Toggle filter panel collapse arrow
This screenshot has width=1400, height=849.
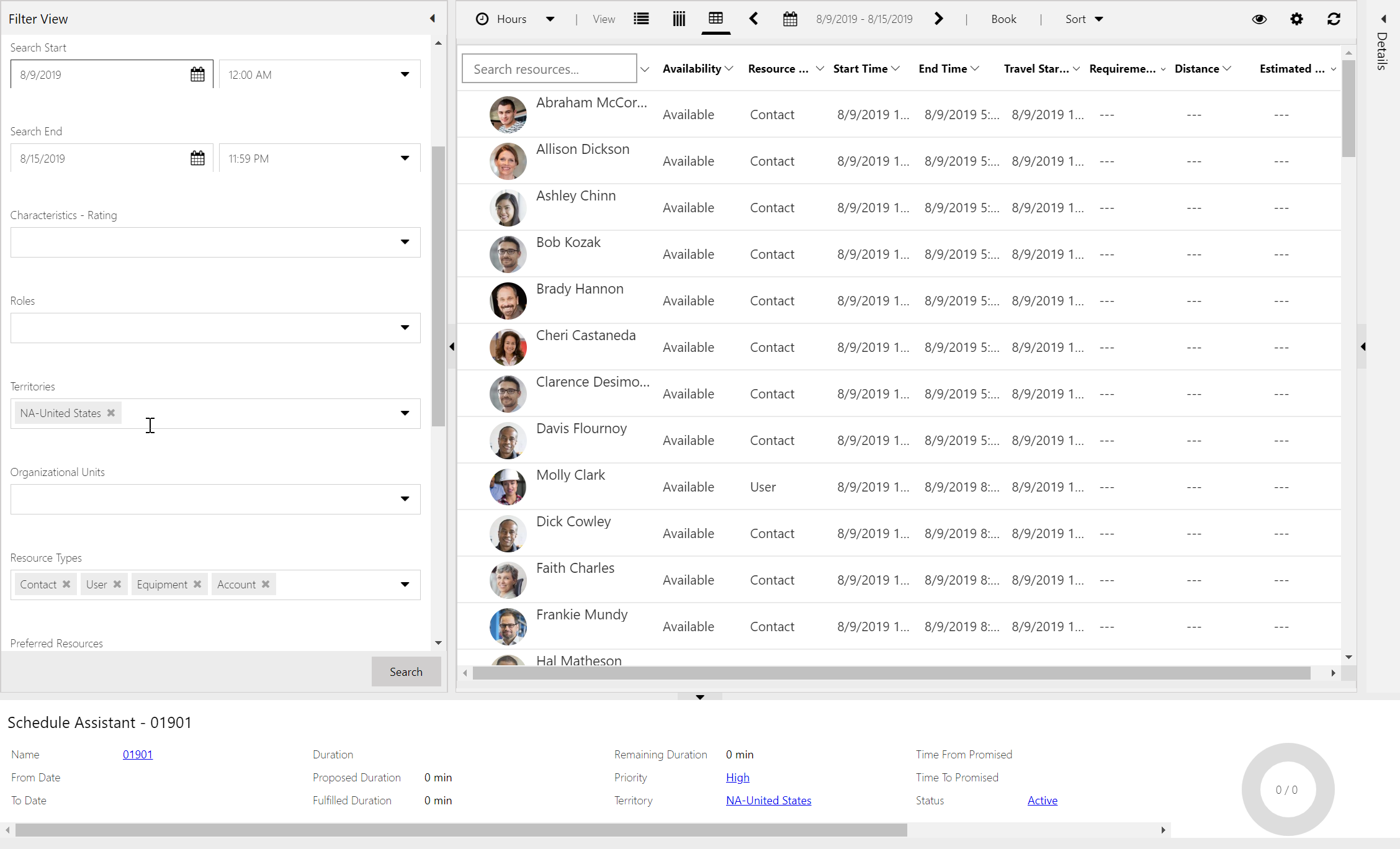point(432,18)
